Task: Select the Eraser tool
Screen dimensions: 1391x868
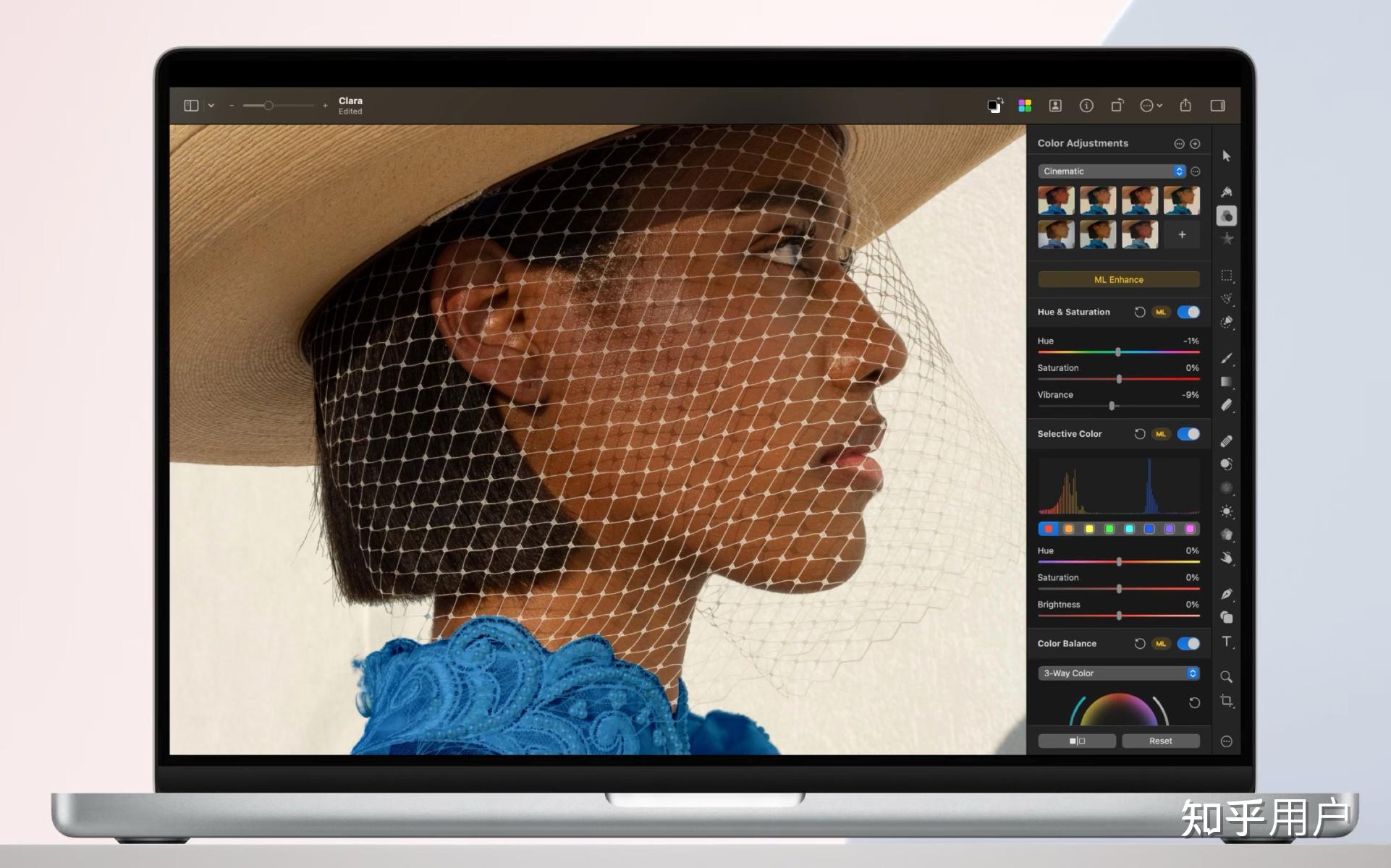Action: (1227, 407)
